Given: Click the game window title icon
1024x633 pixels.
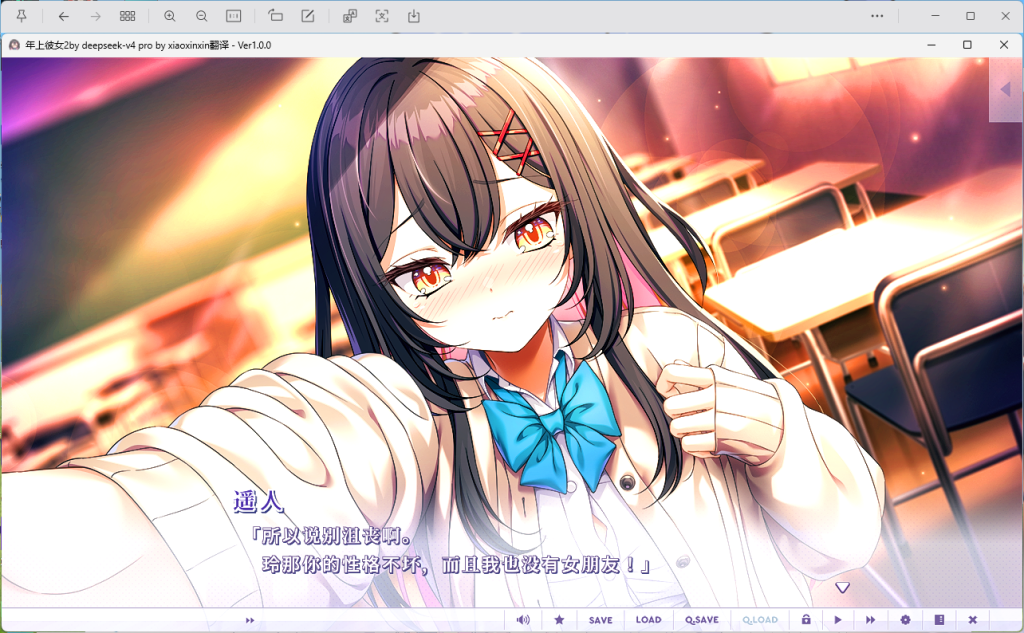Looking at the screenshot, I should click(x=14, y=45).
